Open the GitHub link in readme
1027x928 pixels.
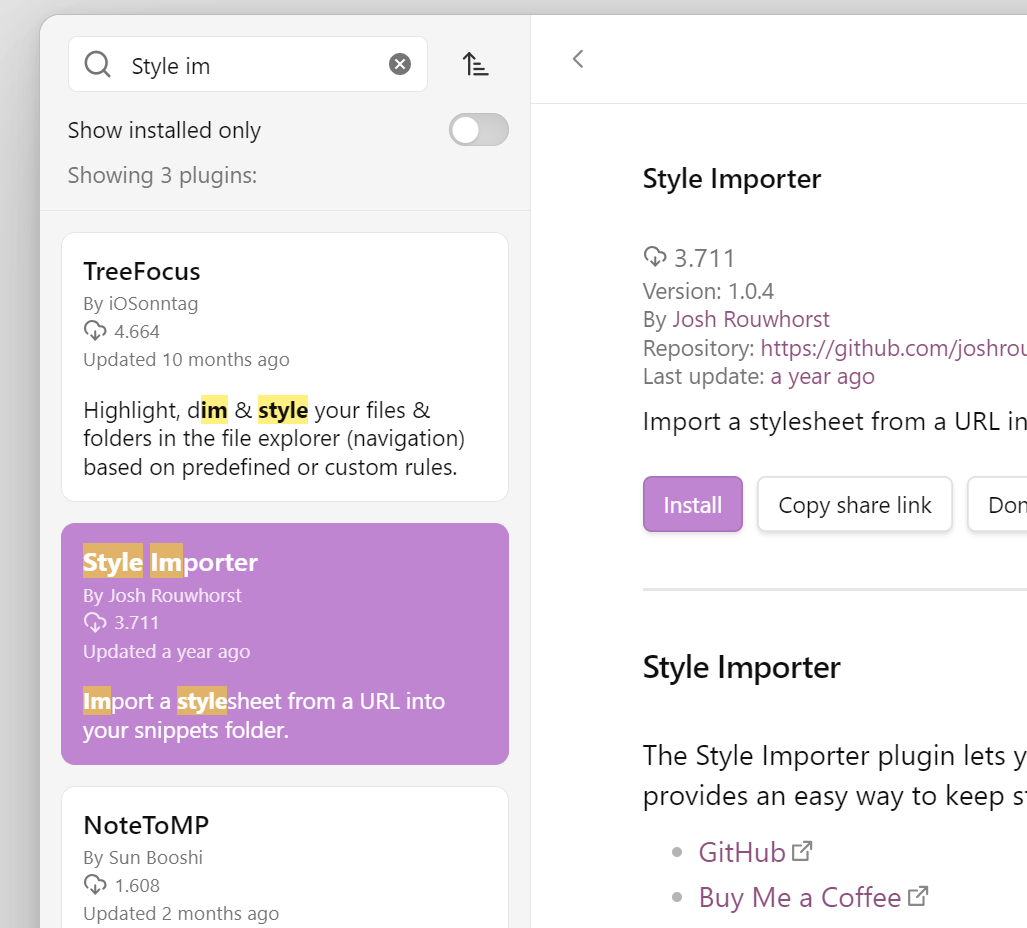point(742,853)
